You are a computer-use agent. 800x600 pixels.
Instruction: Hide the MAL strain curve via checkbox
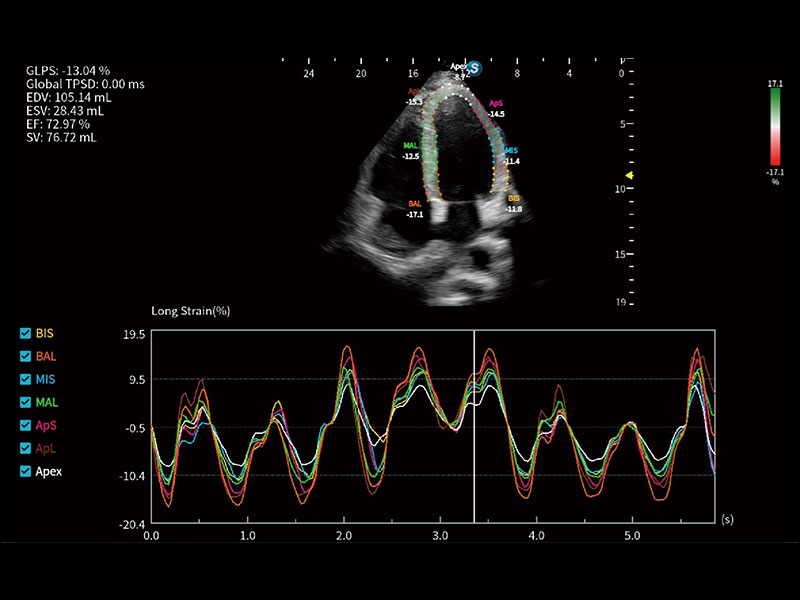tap(25, 402)
